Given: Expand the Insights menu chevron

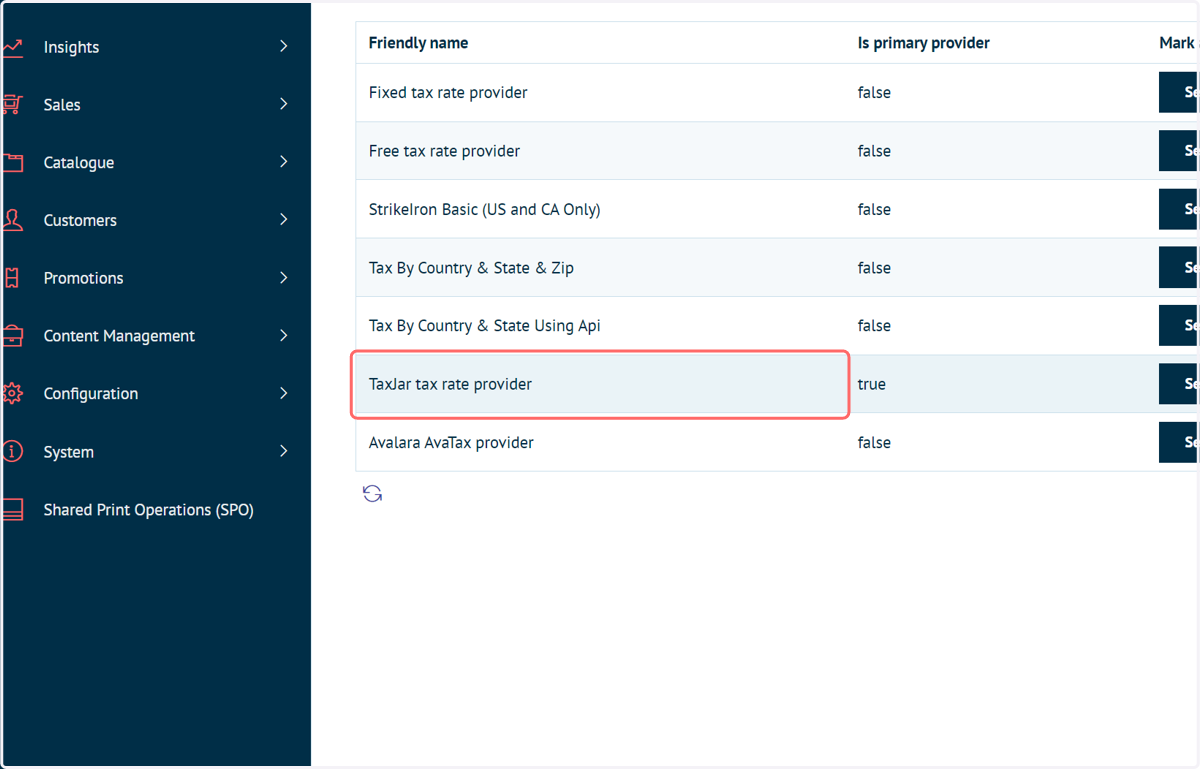Looking at the screenshot, I should tap(284, 46).
